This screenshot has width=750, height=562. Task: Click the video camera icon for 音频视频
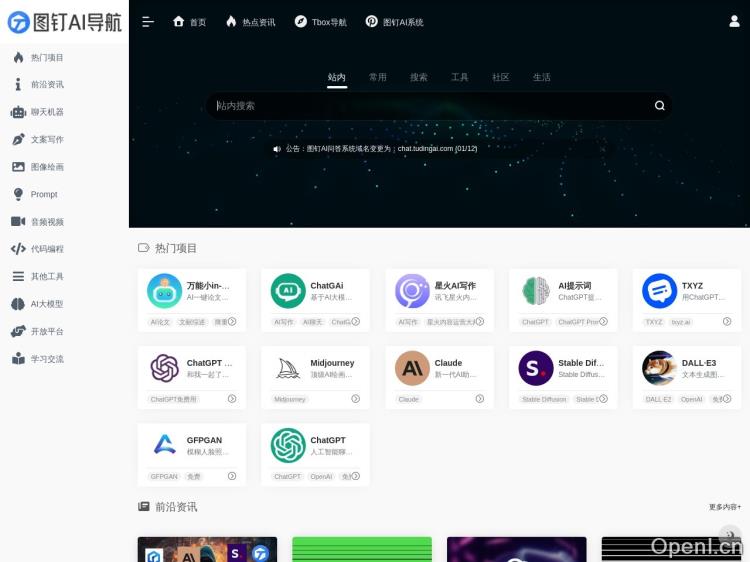18,221
